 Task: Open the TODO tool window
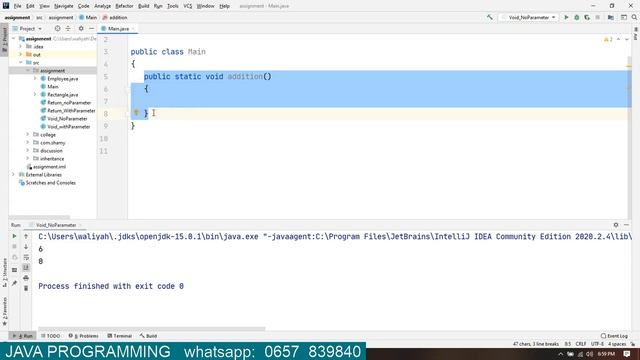(x=51, y=336)
